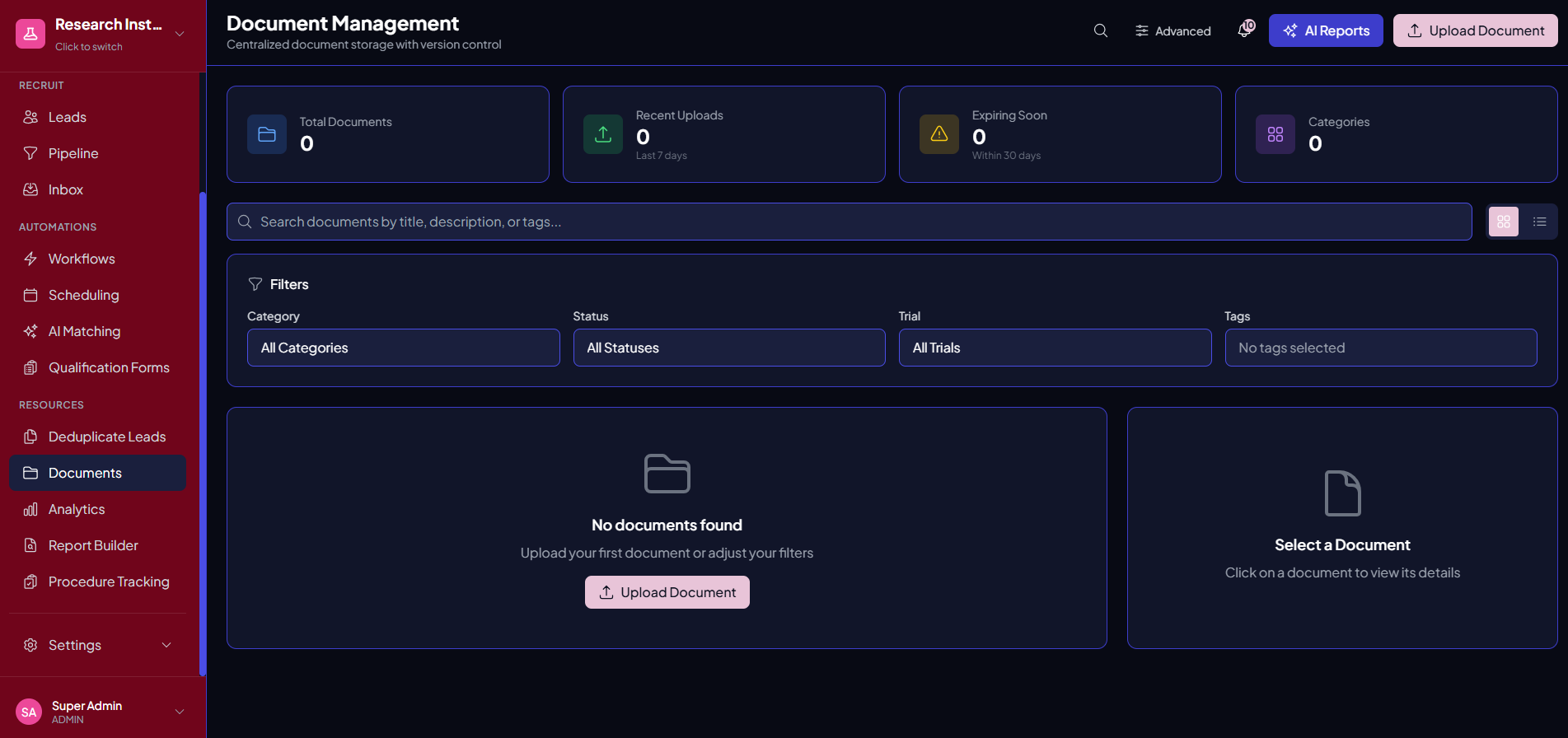
Task: Click the Recent Uploads upload arrow icon
Action: 603,134
